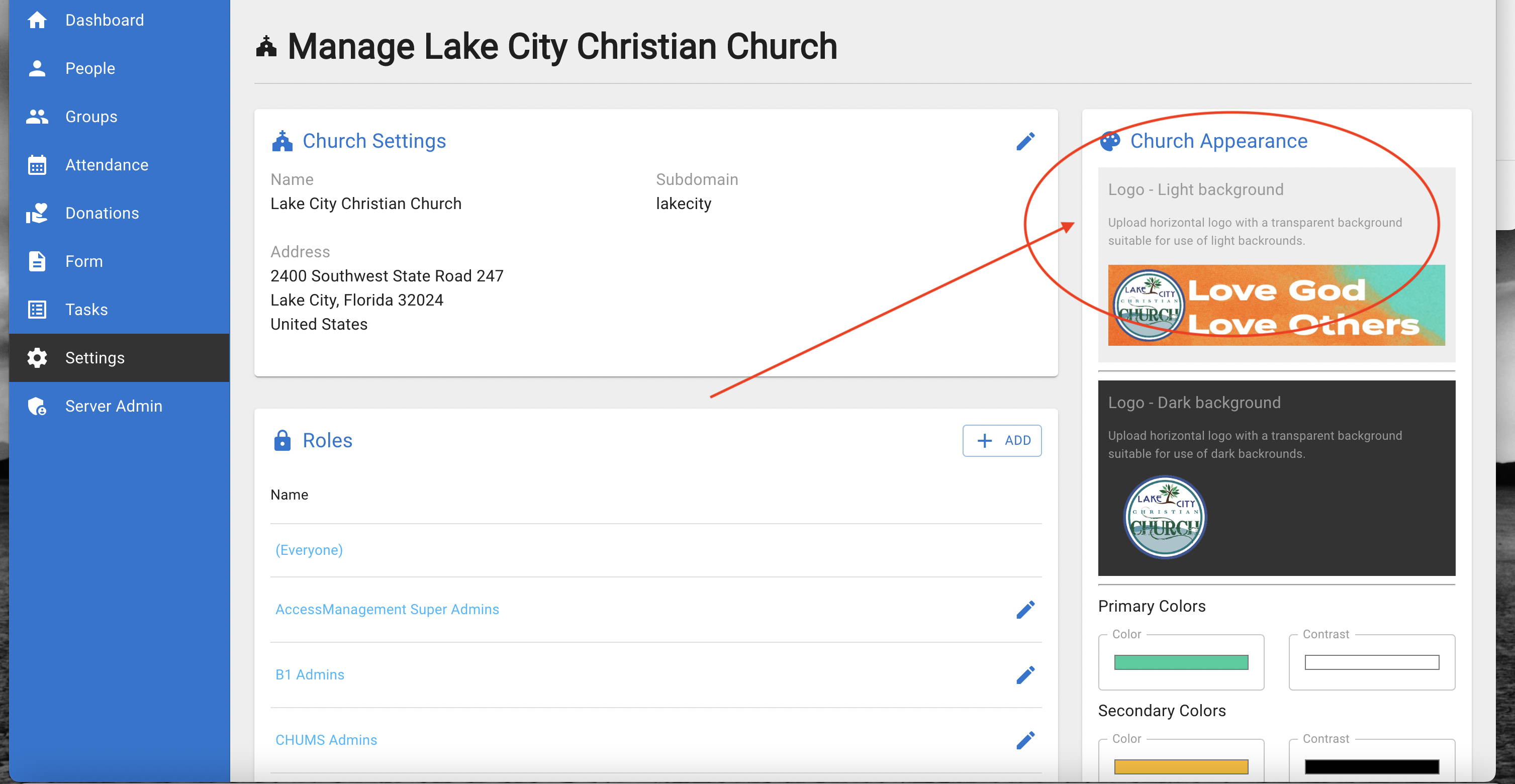Click the Server Admin shield icon
This screenshot has width=1515, height=784.
(37, 406)
